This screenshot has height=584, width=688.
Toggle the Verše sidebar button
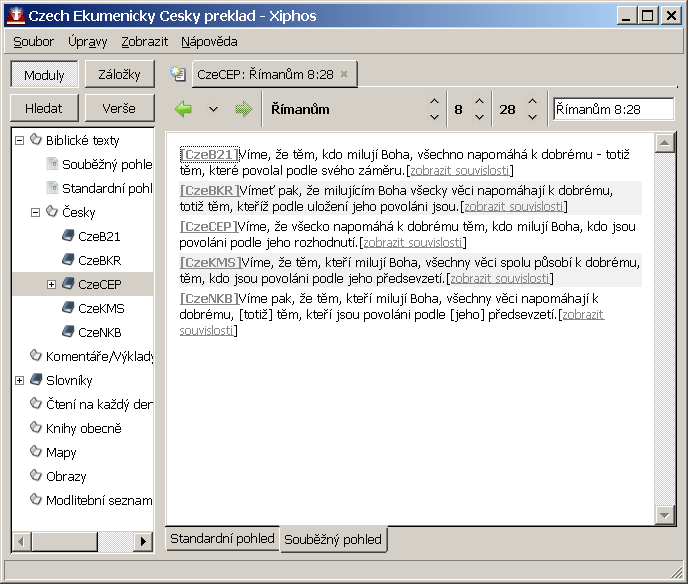[119, 108]
